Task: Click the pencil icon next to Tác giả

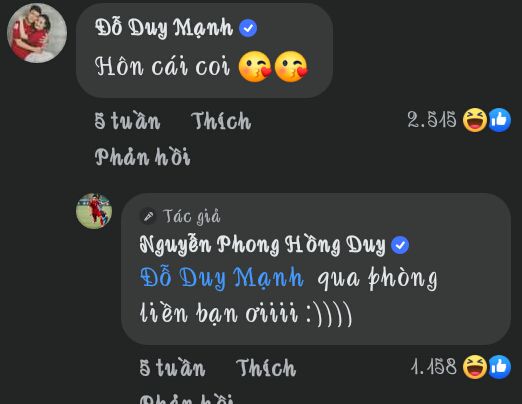Action: (148, 216)
